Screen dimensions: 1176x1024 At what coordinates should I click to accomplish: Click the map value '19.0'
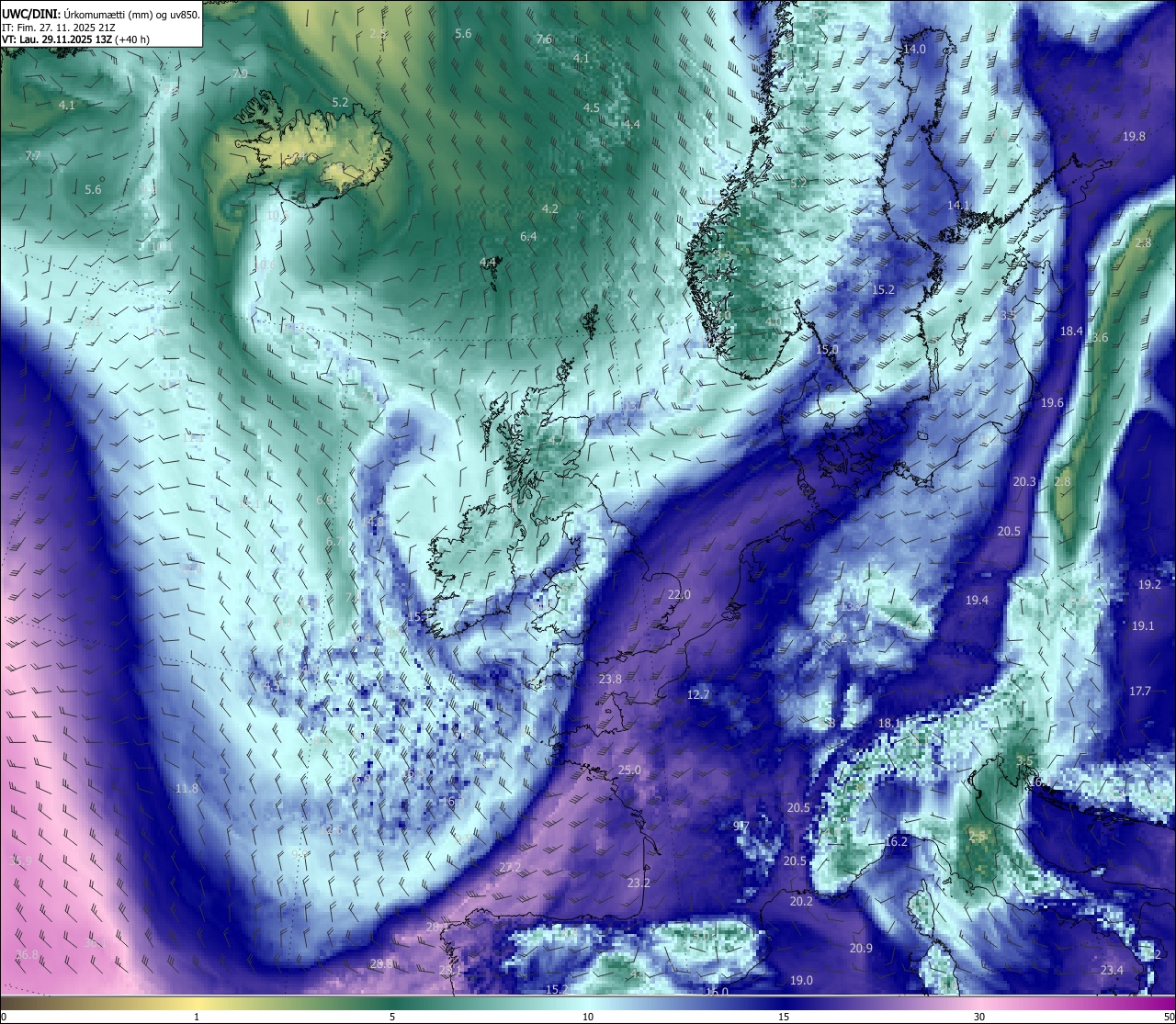tap(801, 980)
